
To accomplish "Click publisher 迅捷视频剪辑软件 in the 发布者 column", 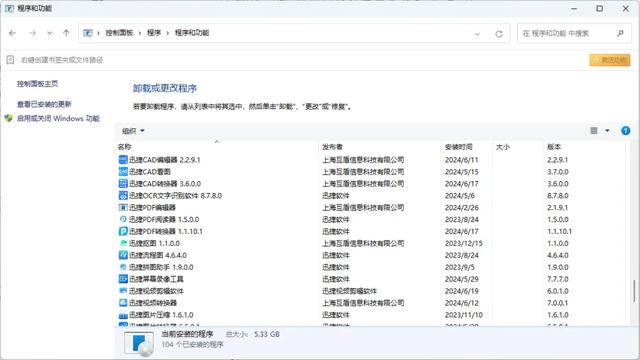I will (349, 291).
